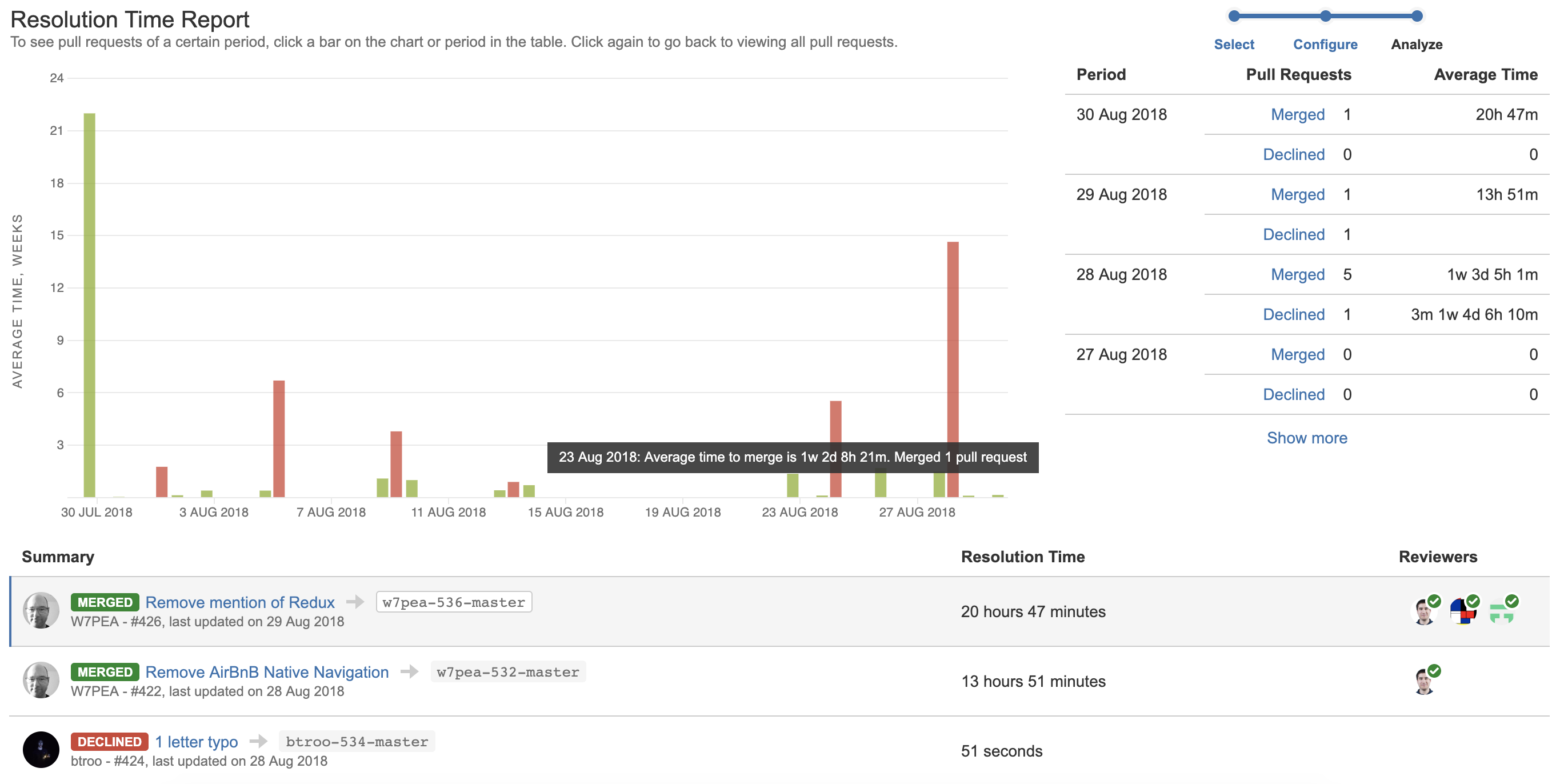Switch to the Configure step
The width and height of the screenshot is (1568, 784).
point(1325,45)
